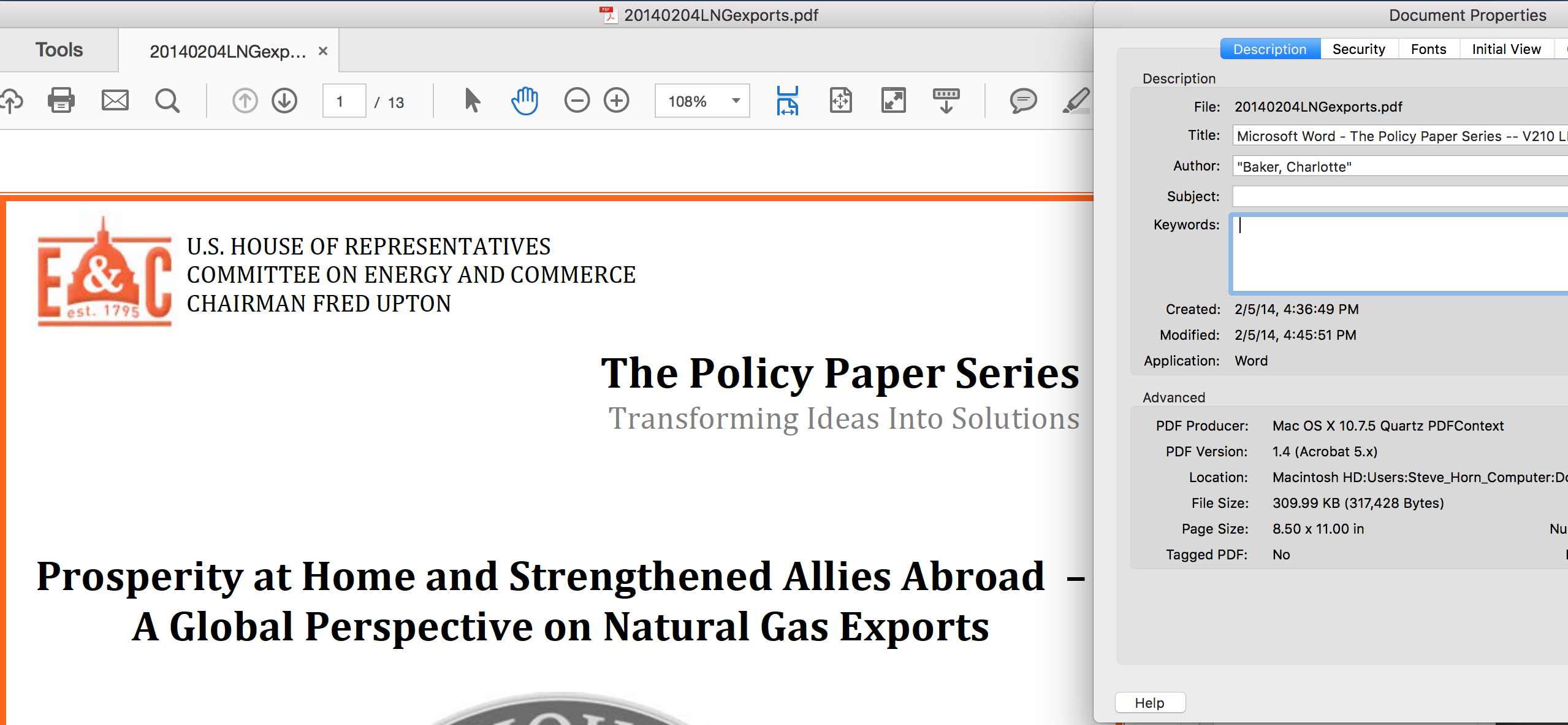Go to next page arrow
The height and width of the screenshot is (725, 1568).
coord(284,101)
